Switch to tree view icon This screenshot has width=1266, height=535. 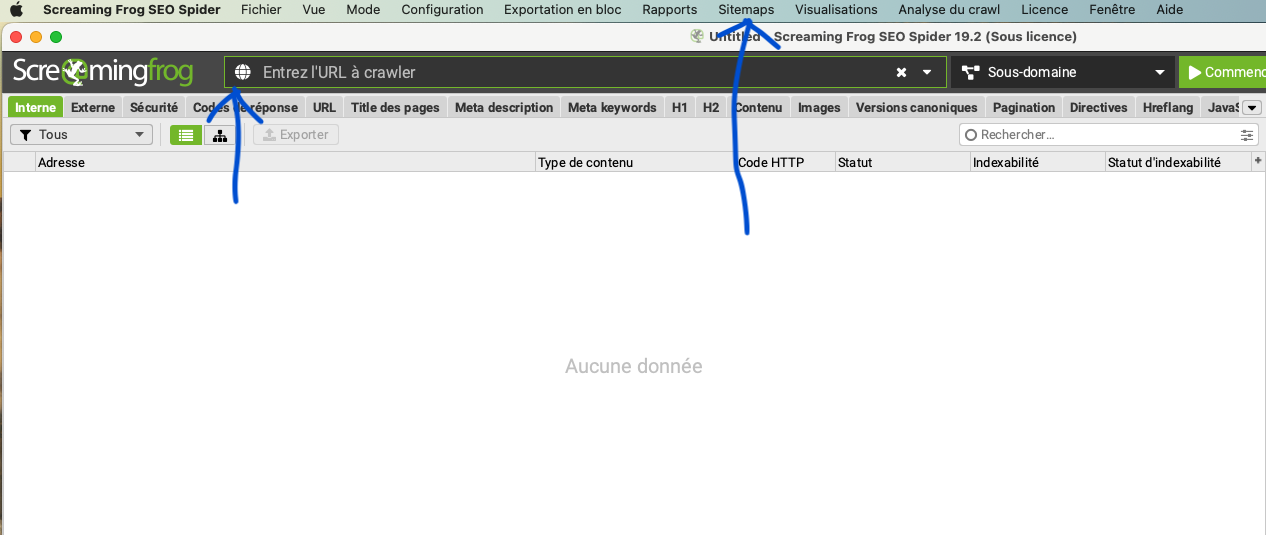coord(220,135)
